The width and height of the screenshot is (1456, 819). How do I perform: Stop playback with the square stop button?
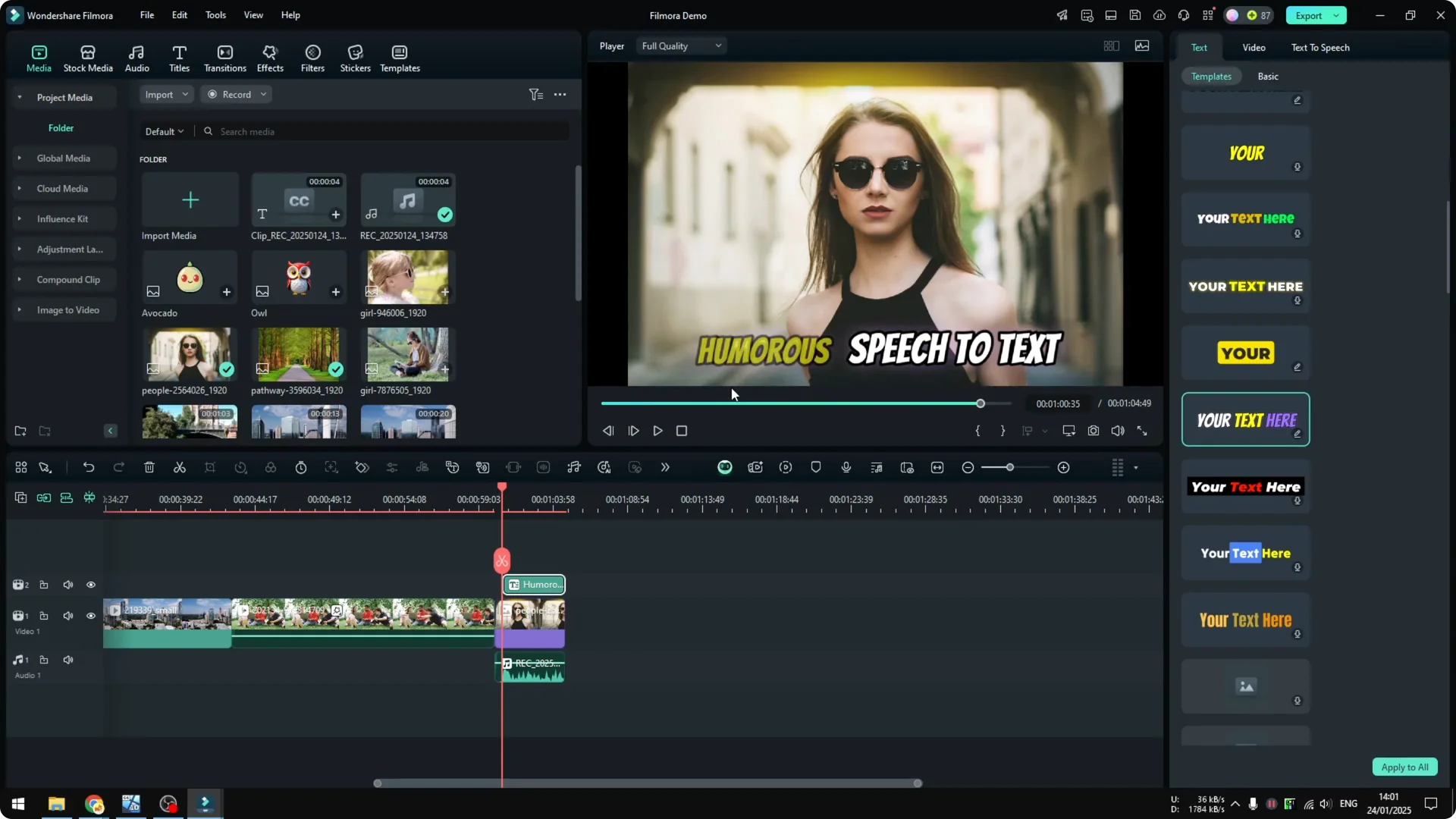682,431
